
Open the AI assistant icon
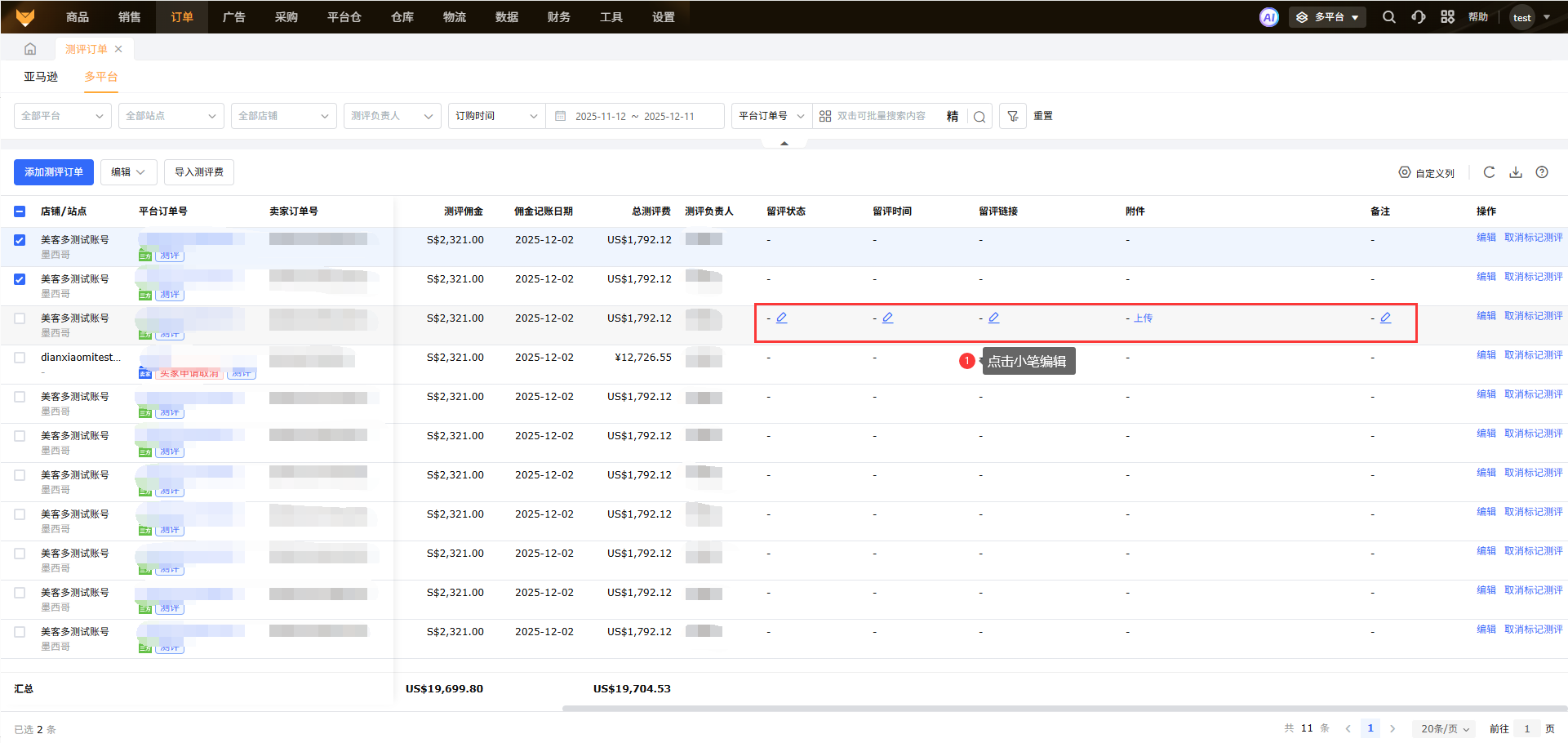[x=1269, y=17]
